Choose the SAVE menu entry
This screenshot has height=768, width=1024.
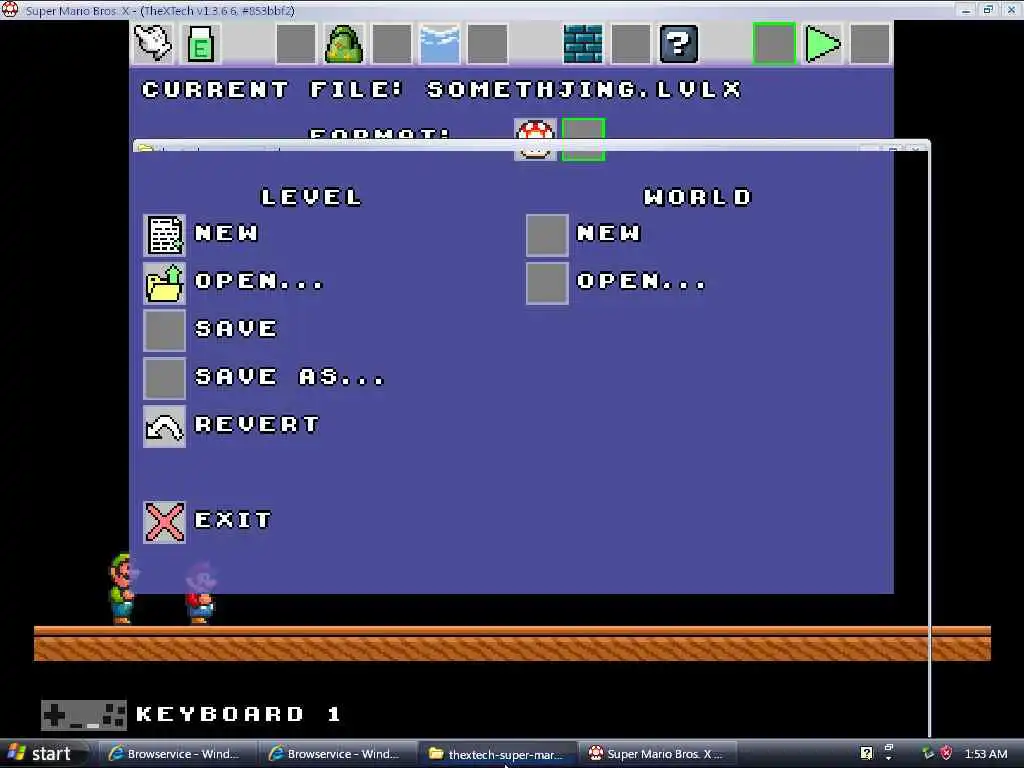(236, 328)
